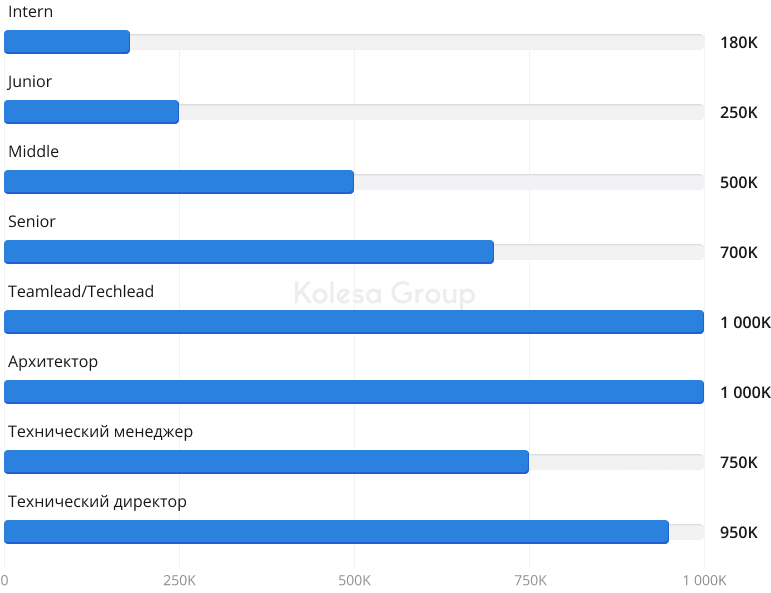The image size is (771, 593).
Task: Click the Teamlead/Techlead label text
Action: (81, 292)
